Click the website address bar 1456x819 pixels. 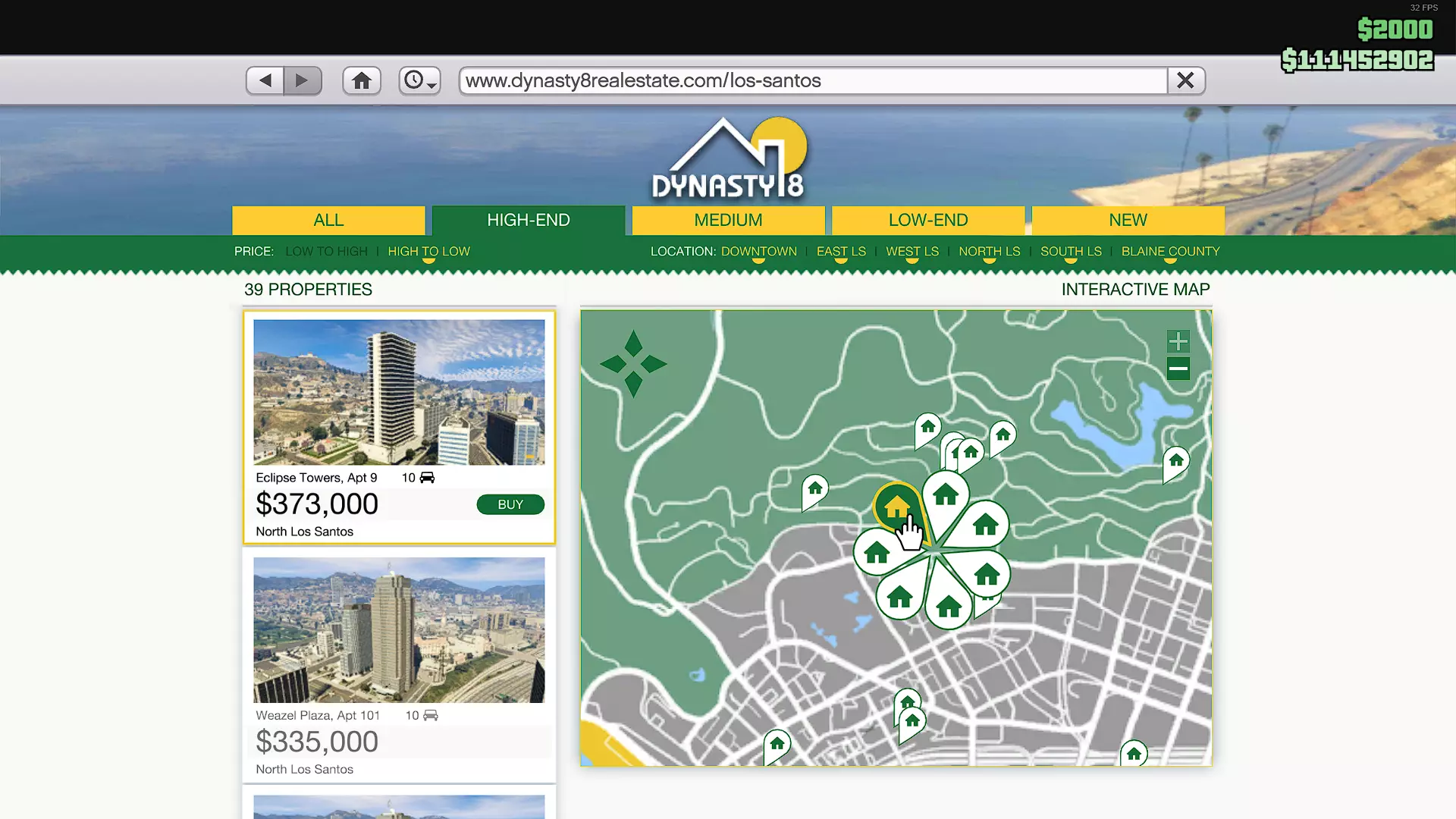(811, 80)
